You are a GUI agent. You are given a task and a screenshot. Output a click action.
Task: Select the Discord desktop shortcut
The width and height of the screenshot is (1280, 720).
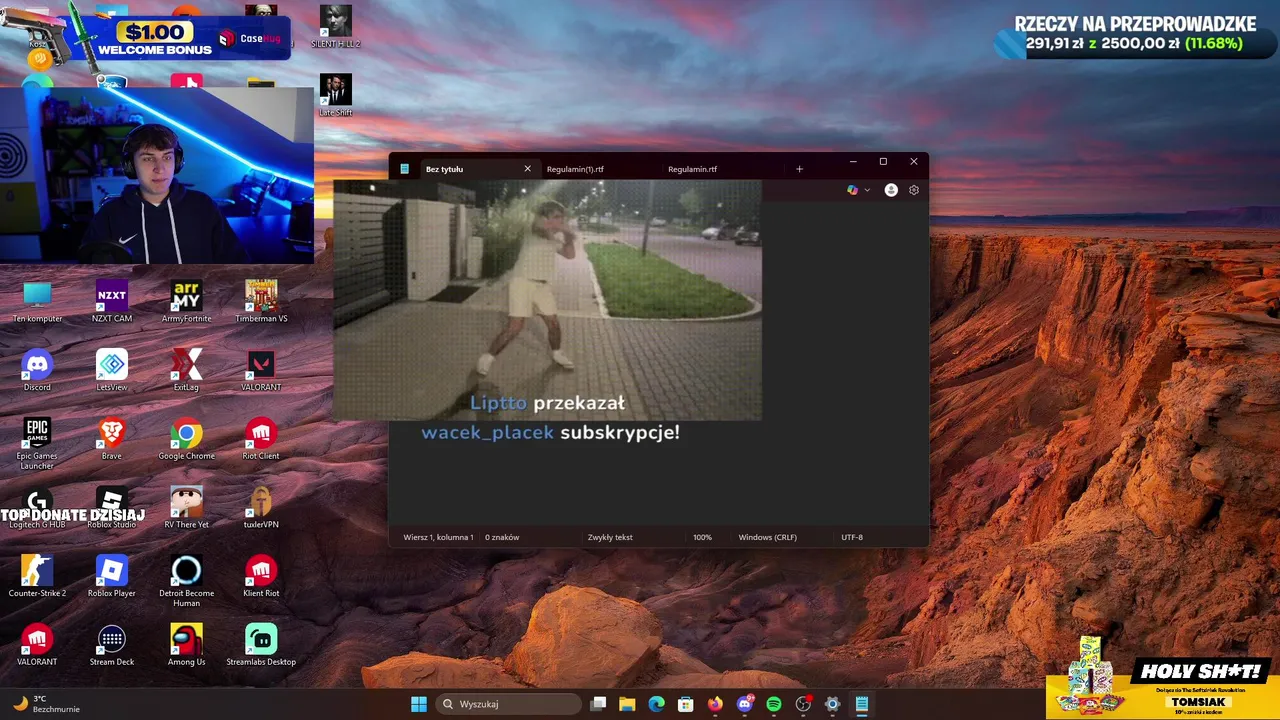(x=37, y=370)
